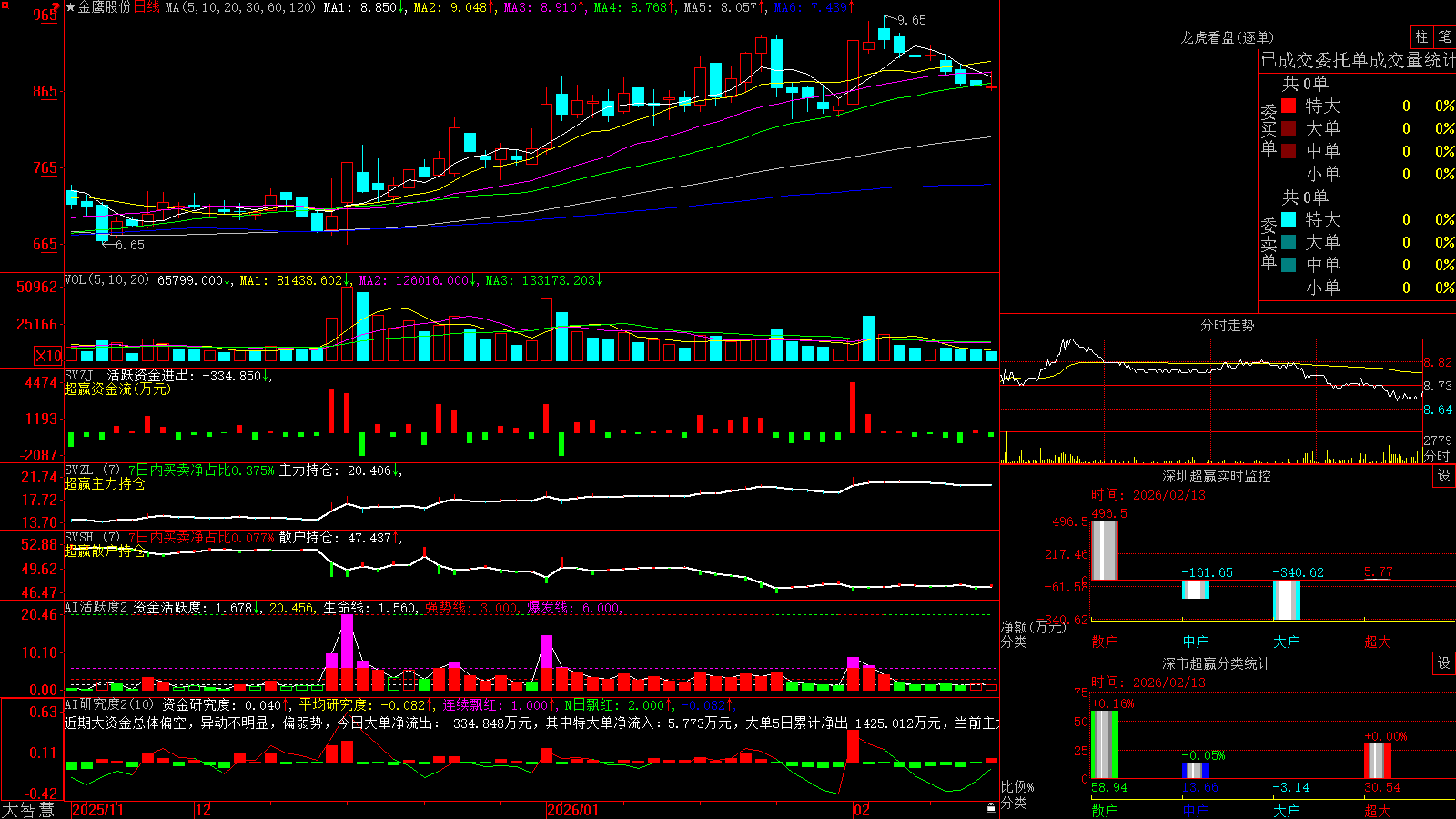Click the dark red 中单 buy-order swatch
Screen dimensions: 1456x819
(x=1289, y=151)
